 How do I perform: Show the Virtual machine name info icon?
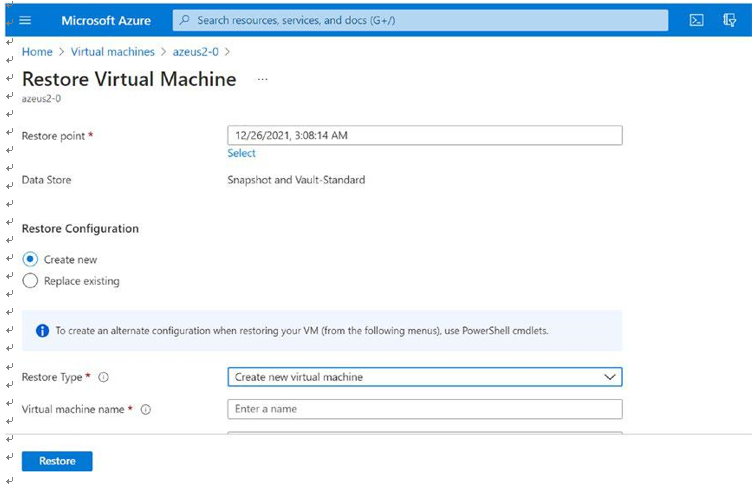pos(146,409)
